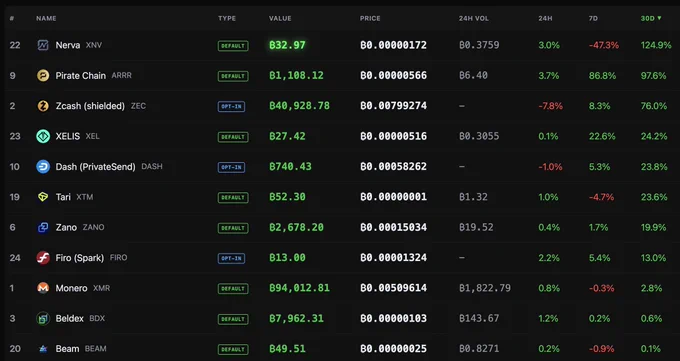Click the Monero coin logo
This screenshot has height=361, width=680.
click(x=43, y=288)
